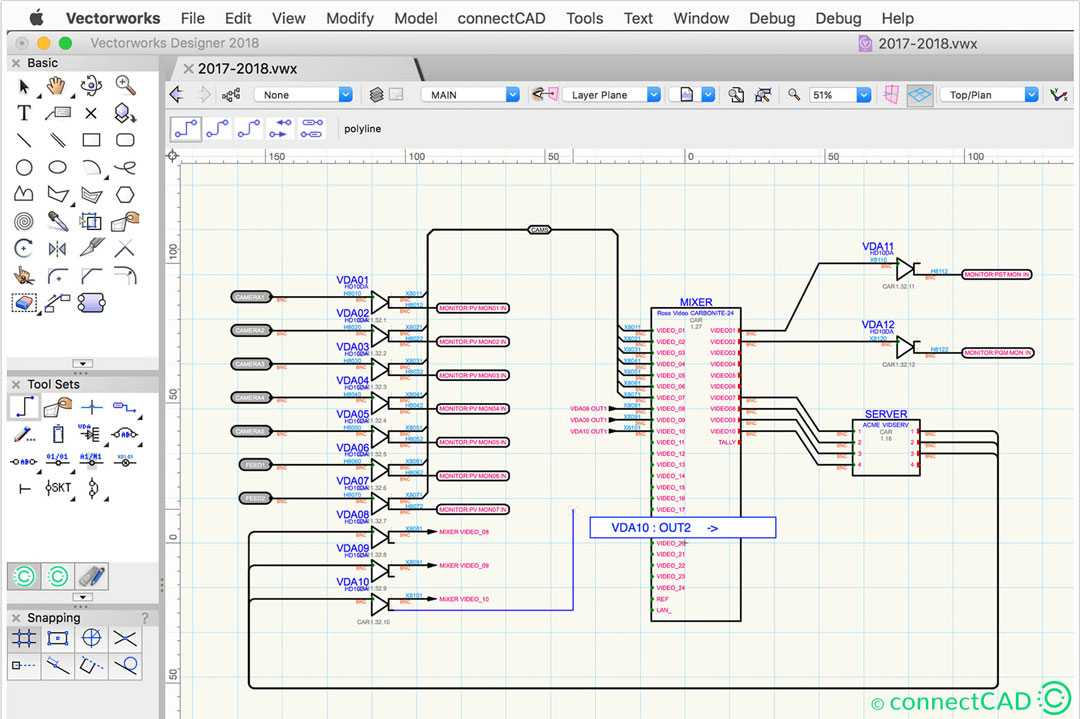
Task: Select the Rectangle tool
Action: point(92,140)
